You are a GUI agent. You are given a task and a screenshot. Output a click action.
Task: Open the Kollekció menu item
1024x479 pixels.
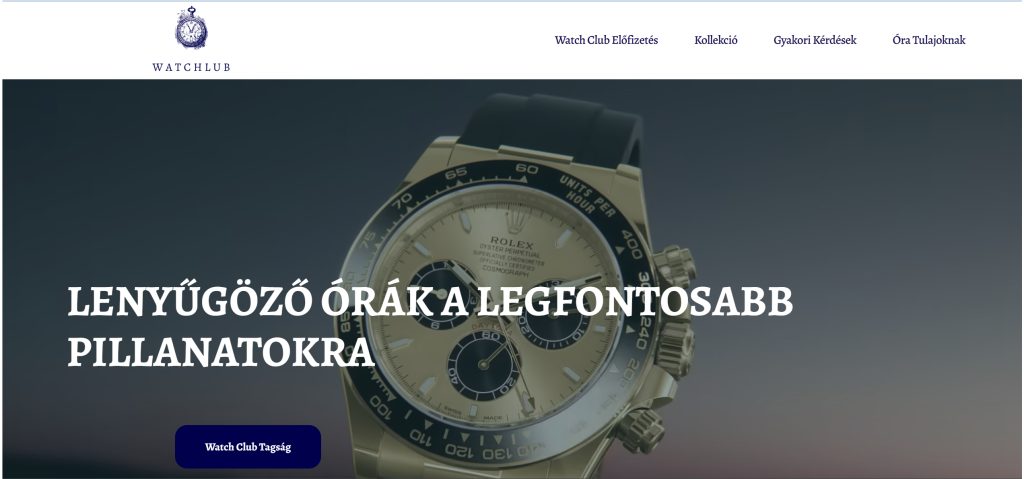(716, 41)
